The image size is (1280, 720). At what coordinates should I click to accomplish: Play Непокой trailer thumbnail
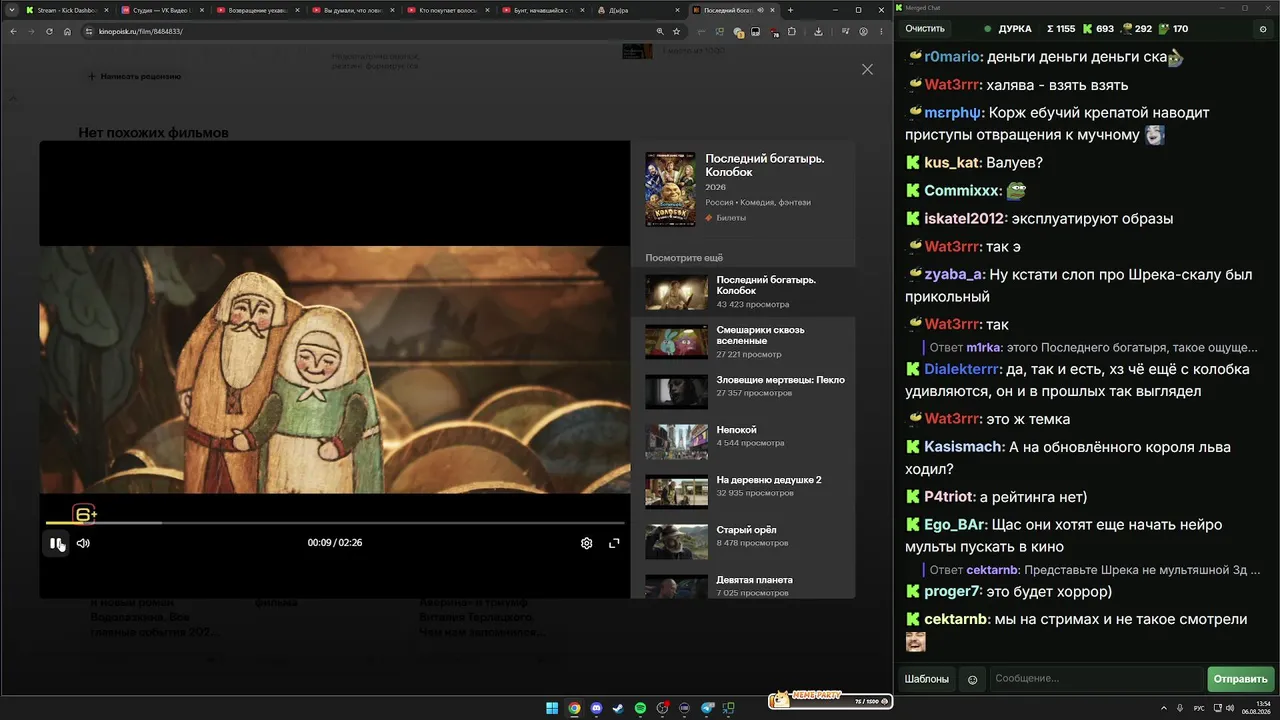click(677, 441)
